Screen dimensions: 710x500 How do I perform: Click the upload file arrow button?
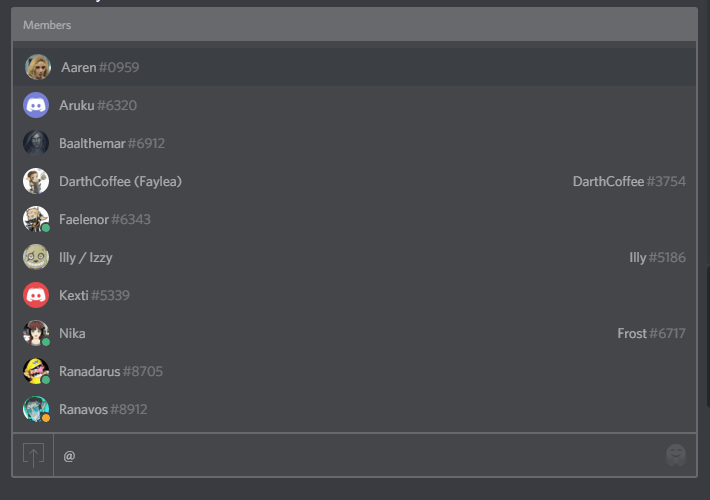click(33, 456)
